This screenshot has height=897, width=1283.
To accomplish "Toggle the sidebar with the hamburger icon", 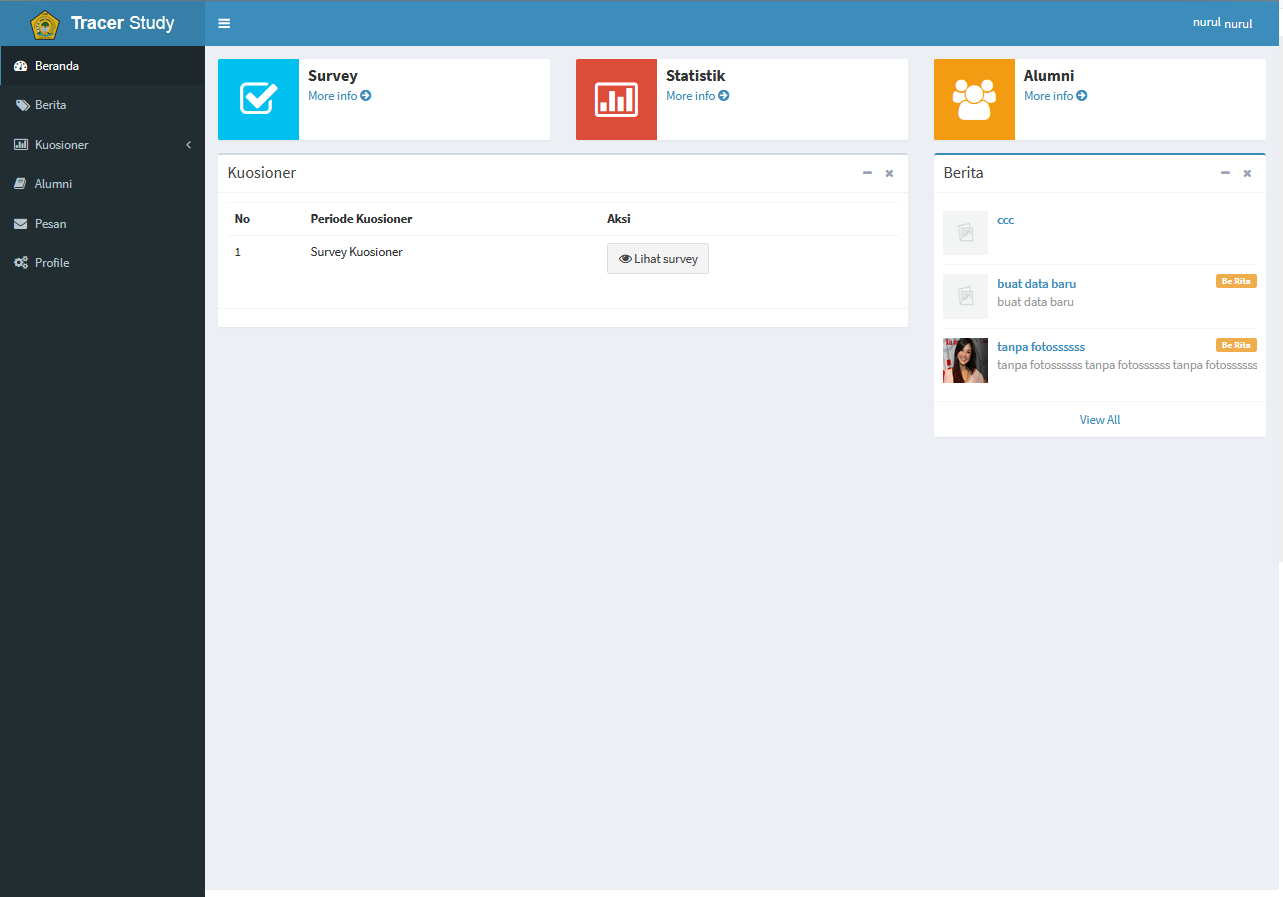I will tap(224, 23).
